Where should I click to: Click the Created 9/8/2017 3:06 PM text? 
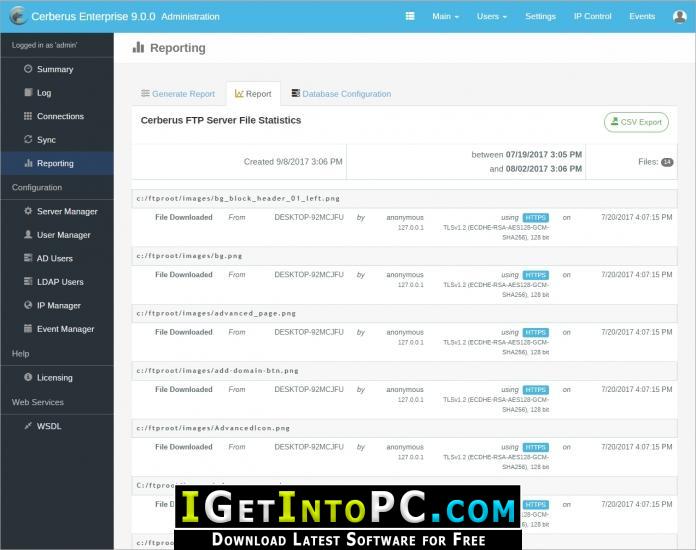coord(293,162)
